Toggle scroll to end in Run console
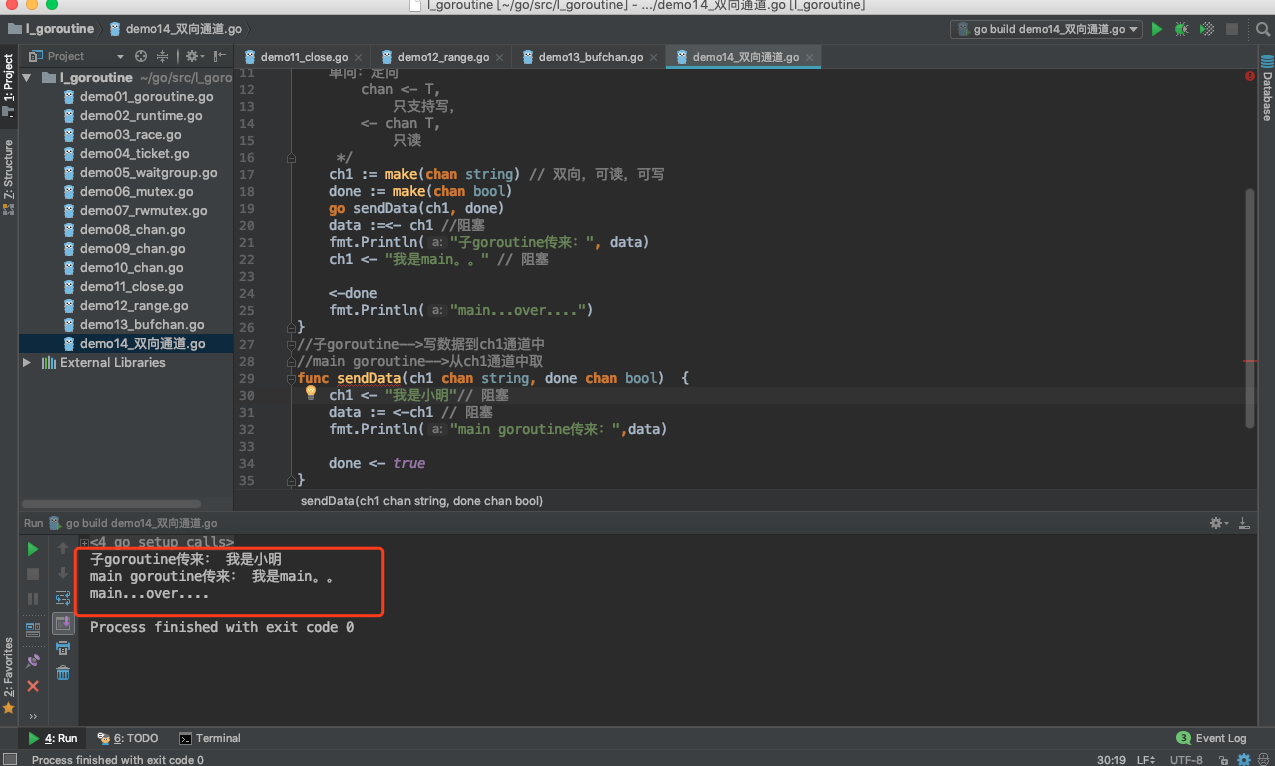The height and width of the screenshot is (766, 1275). coord(63,623)
